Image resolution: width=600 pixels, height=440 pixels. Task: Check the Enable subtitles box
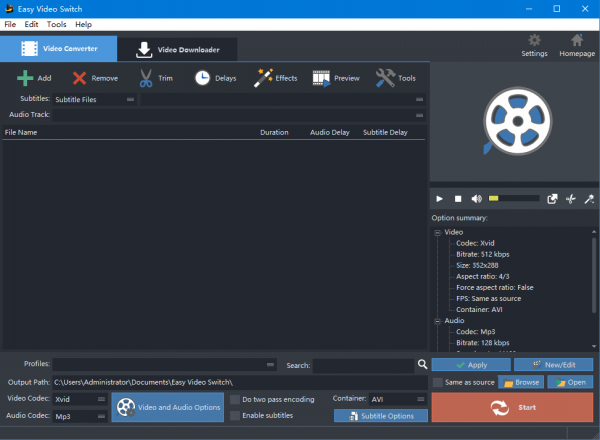click(235, 415)
